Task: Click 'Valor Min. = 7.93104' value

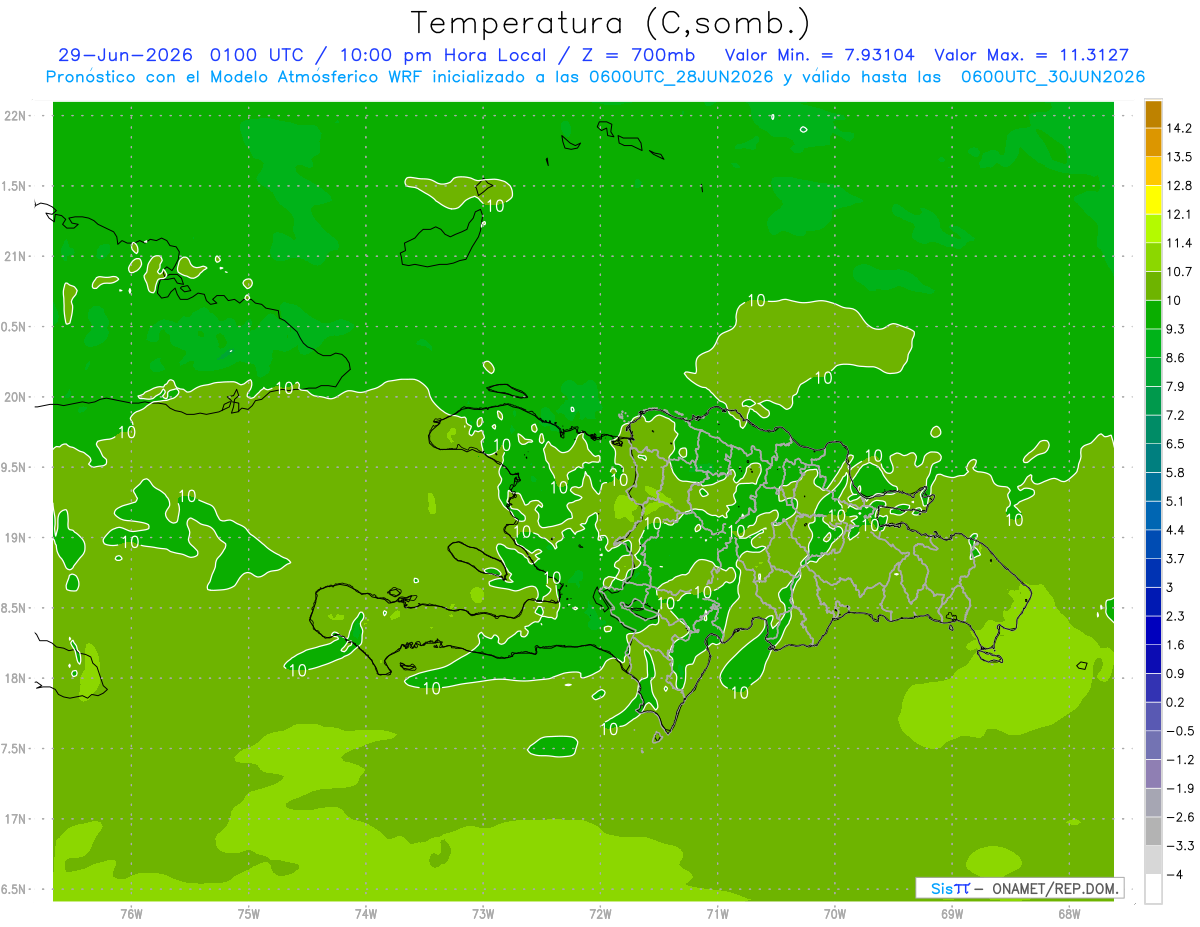Action: click(819, 55)
